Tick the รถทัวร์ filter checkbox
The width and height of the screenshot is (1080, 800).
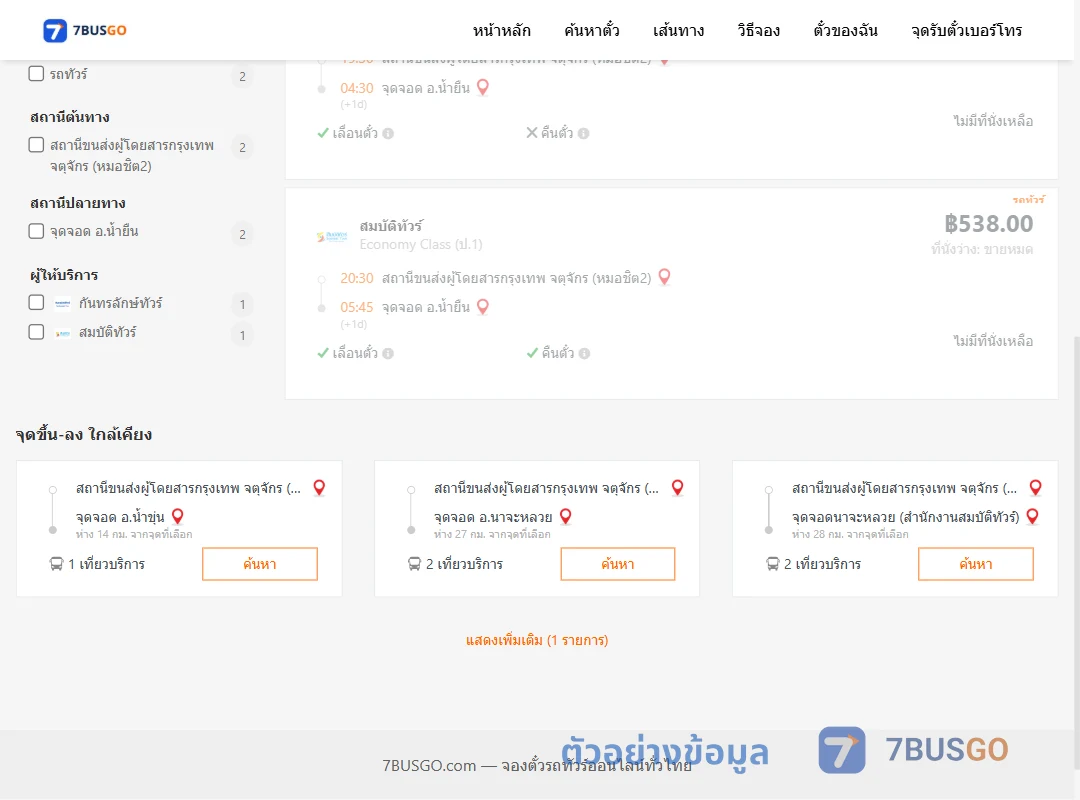point(36,74)
